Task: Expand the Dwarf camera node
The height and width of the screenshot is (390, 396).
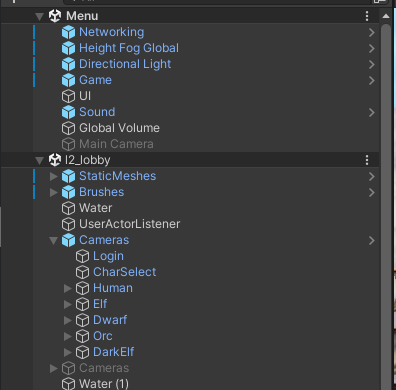Action: 68,320
